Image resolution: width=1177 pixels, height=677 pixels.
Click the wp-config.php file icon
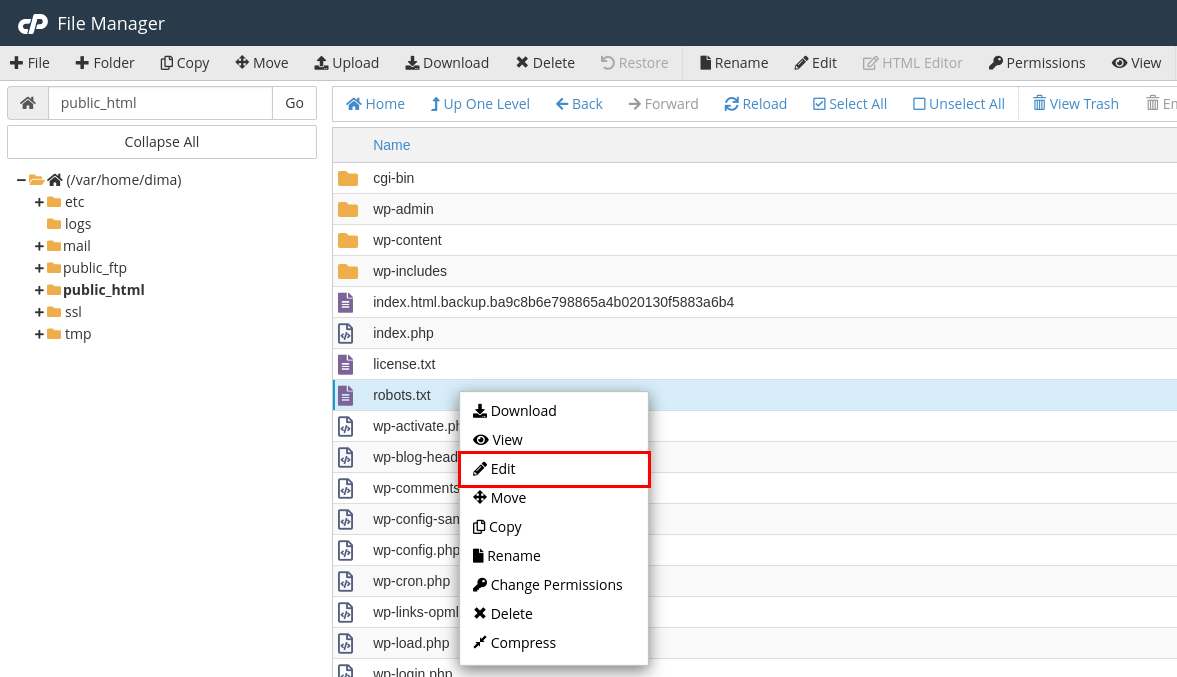pos(345,550)
